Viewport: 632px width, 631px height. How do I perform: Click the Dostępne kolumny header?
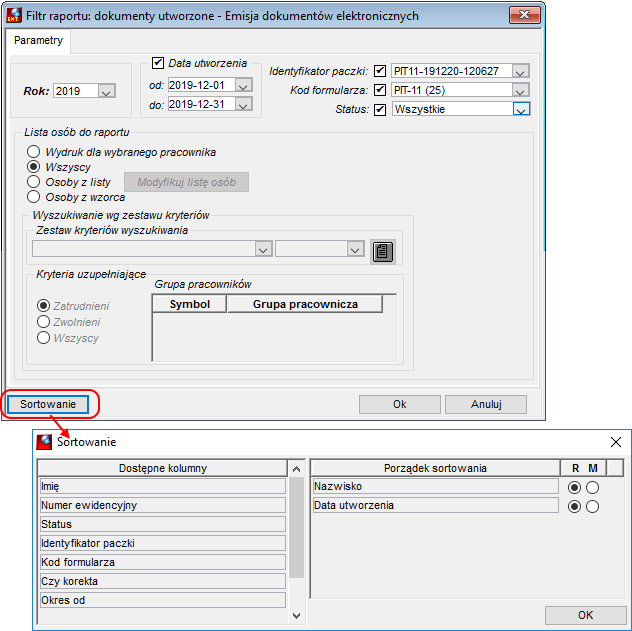click(x=162, y=468)
